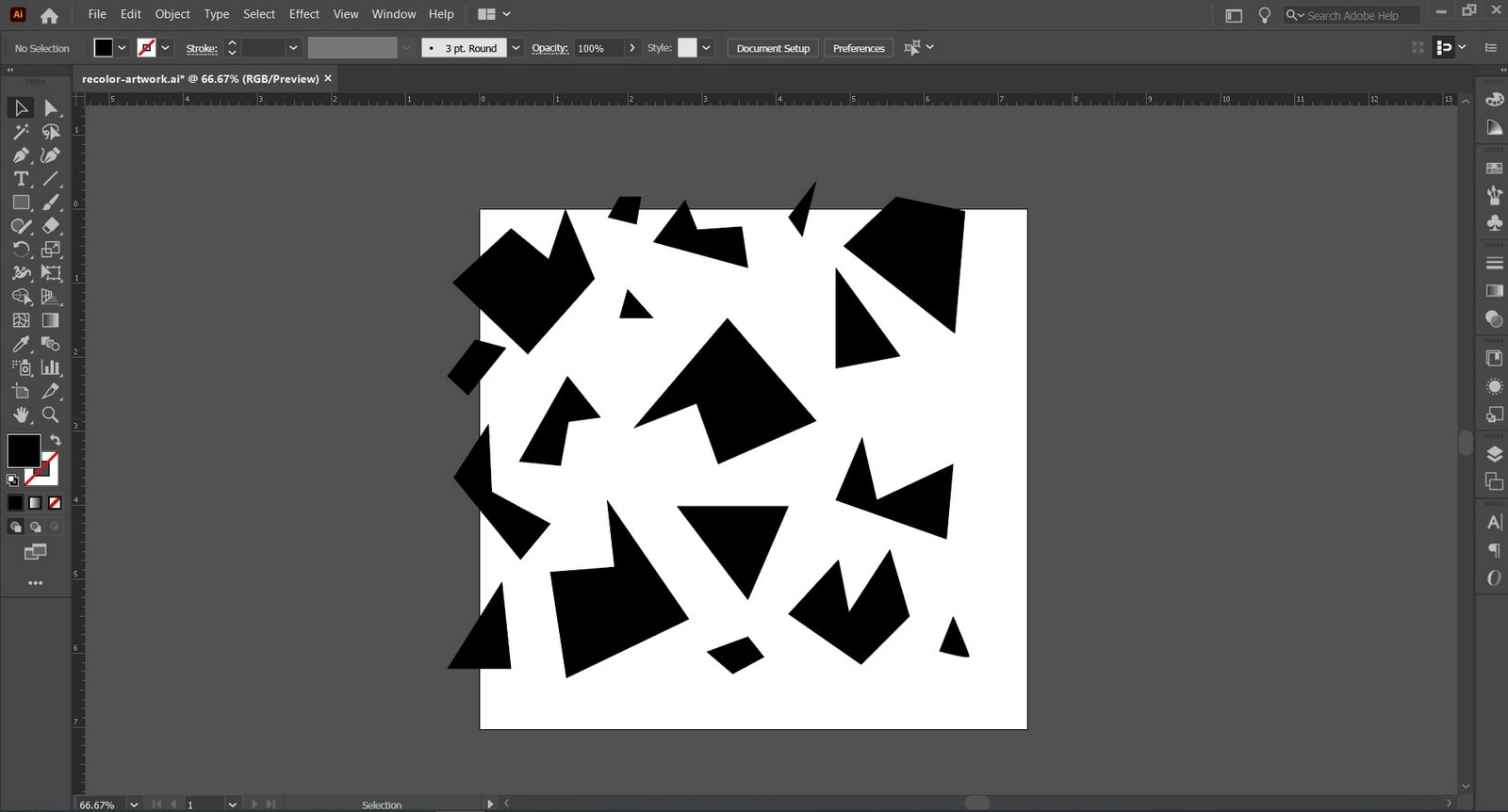Open Edit Toolbar three dots
1508x812 pixels.
click(35, 583)
